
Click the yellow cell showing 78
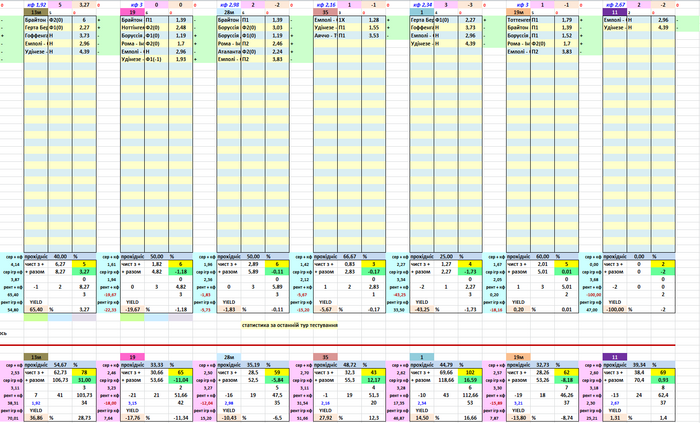point(84,372)
